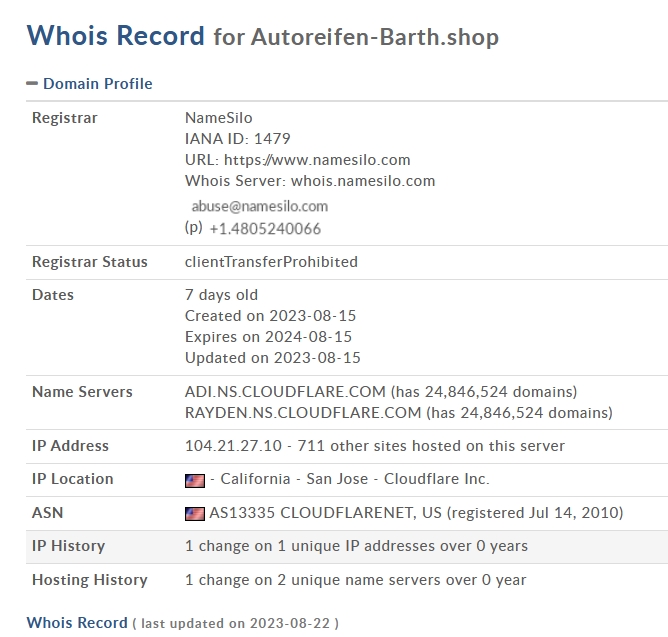Collapse the Domain Profile section

coord(32,84)
